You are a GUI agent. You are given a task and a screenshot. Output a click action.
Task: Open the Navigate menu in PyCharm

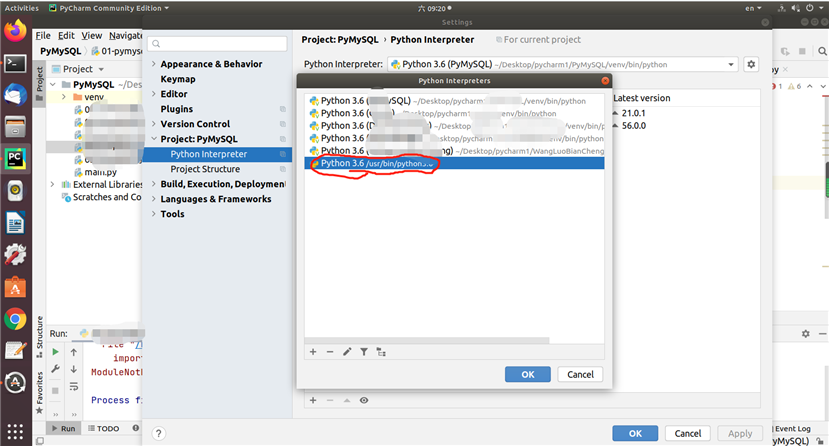126,35
